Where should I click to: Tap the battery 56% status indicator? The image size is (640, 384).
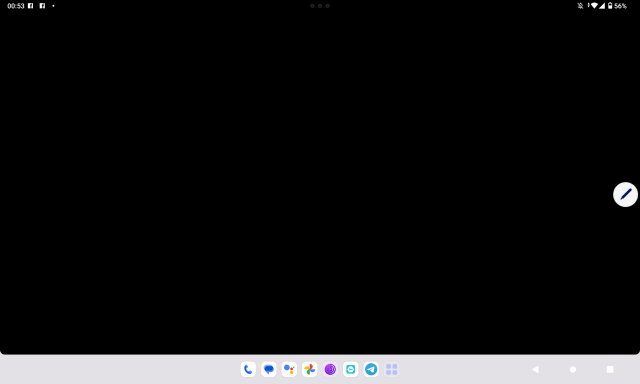pos(617,6)
